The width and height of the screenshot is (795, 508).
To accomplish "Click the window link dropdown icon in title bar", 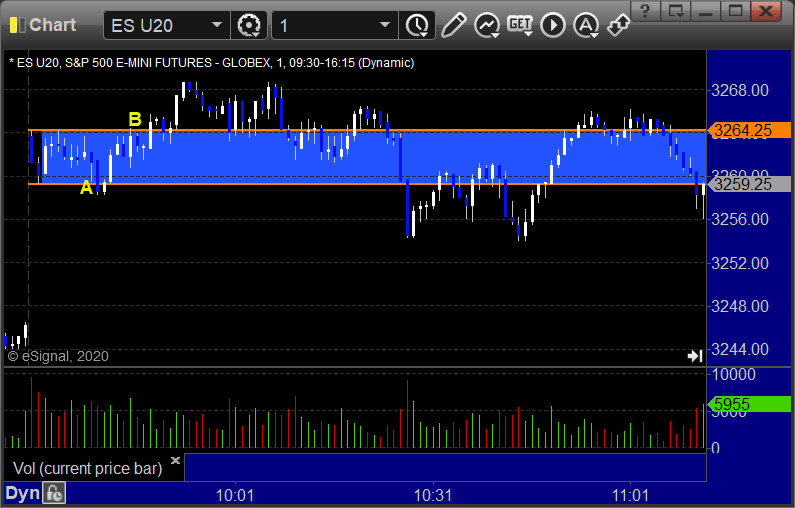I will (676, 11).
